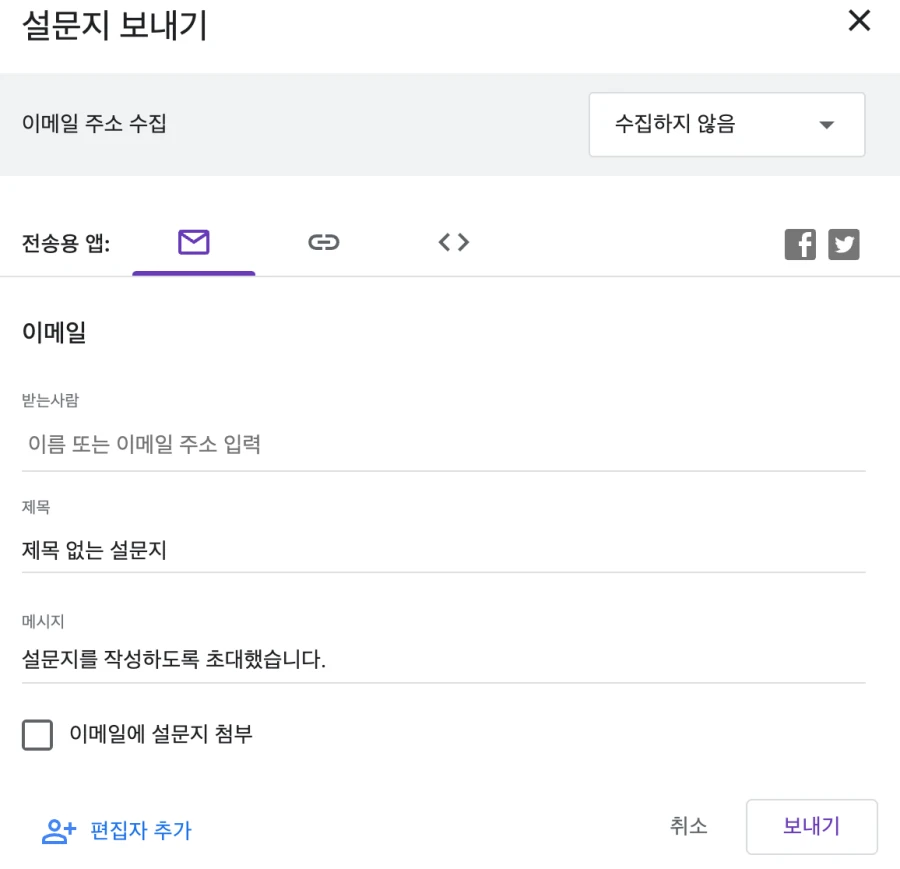
Task: Share the form via the Twitter icon
Action: (x=844, y=243)
